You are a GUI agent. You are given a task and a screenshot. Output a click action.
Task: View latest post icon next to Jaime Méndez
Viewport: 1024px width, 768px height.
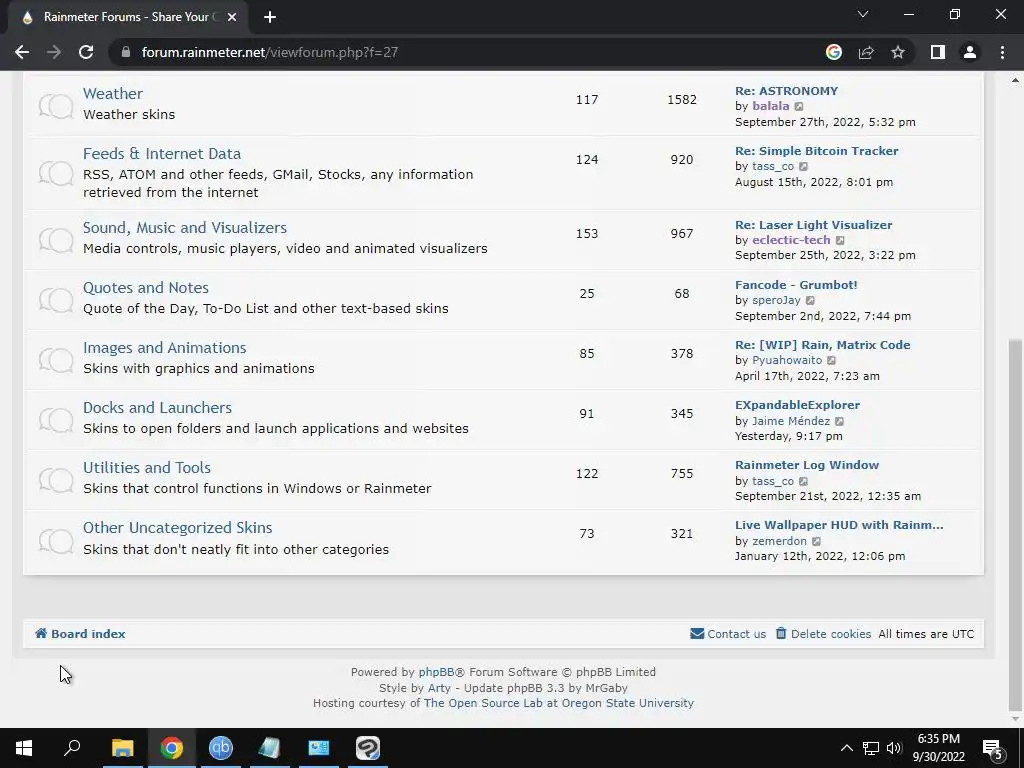click(839, 421)
